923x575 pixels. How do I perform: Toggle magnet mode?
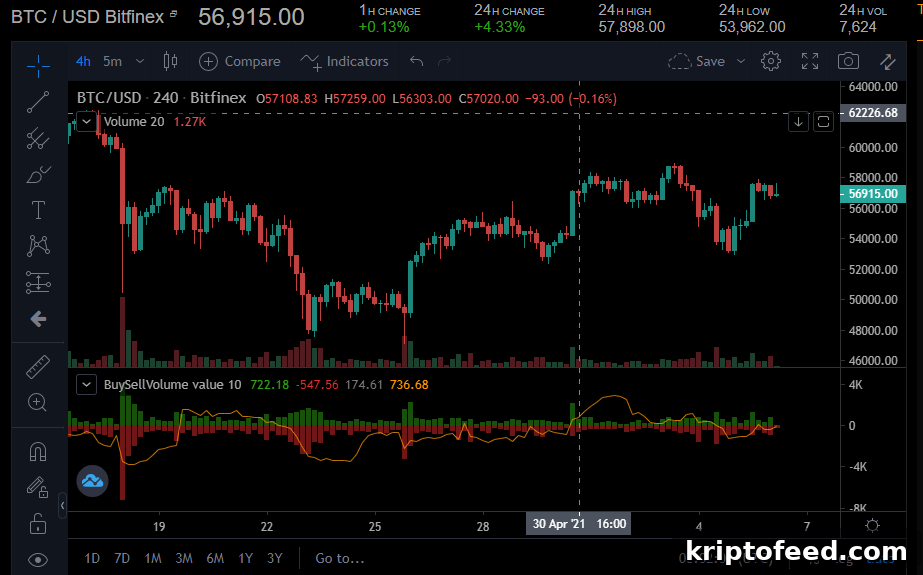[x=38, y=452]
